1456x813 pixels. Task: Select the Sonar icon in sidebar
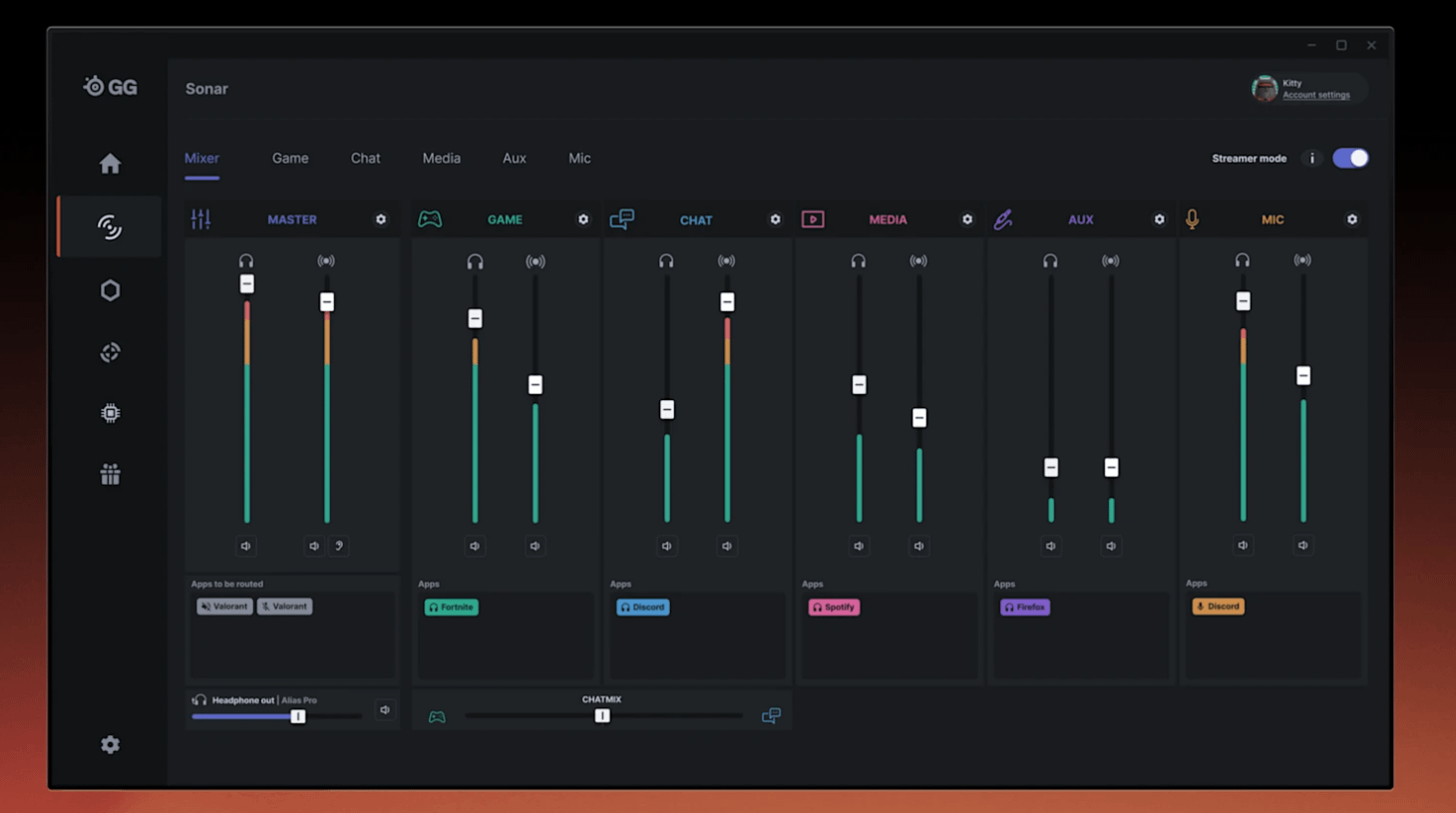110,227
